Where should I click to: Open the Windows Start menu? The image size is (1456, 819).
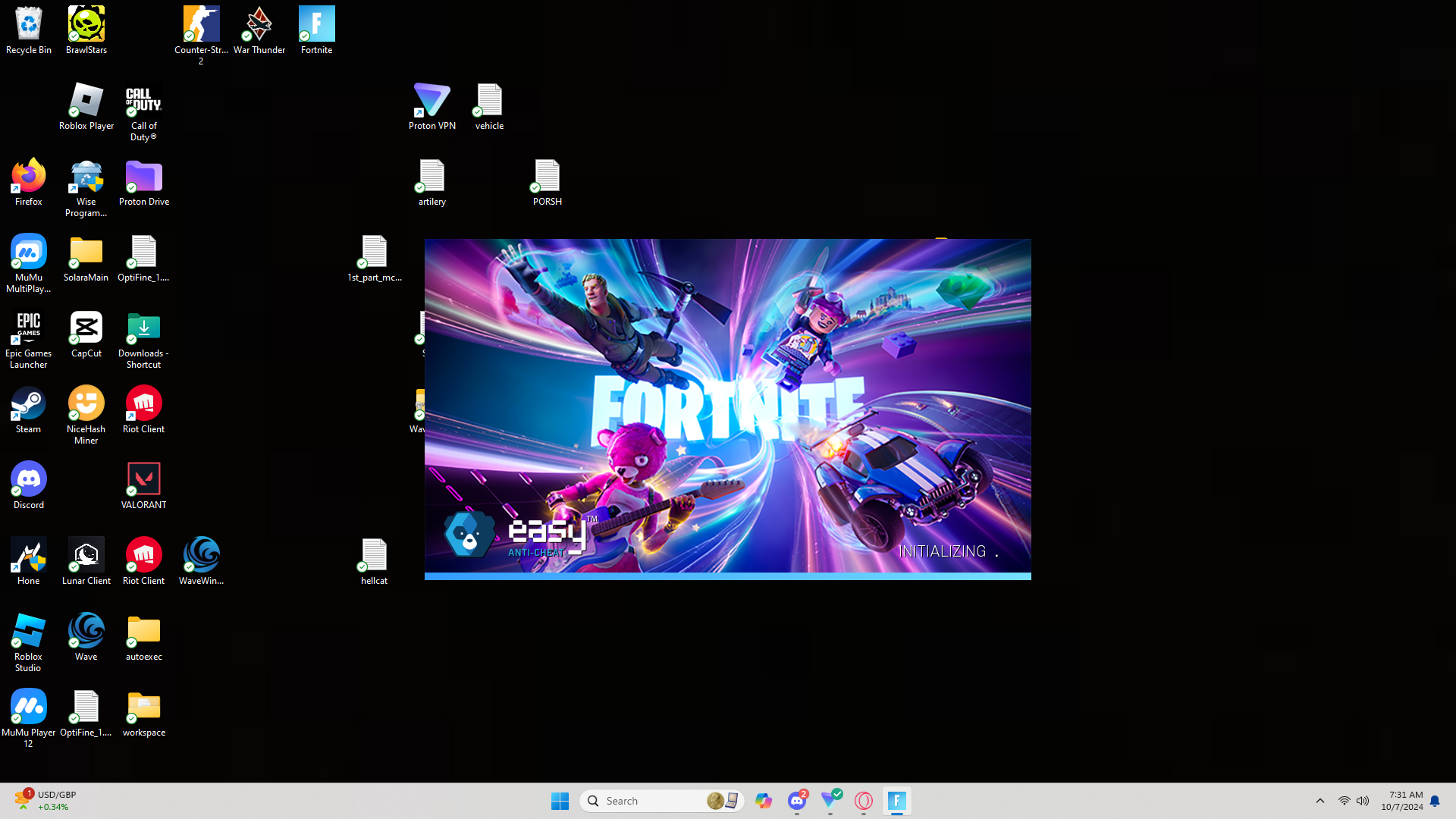[x=560, y=801]
